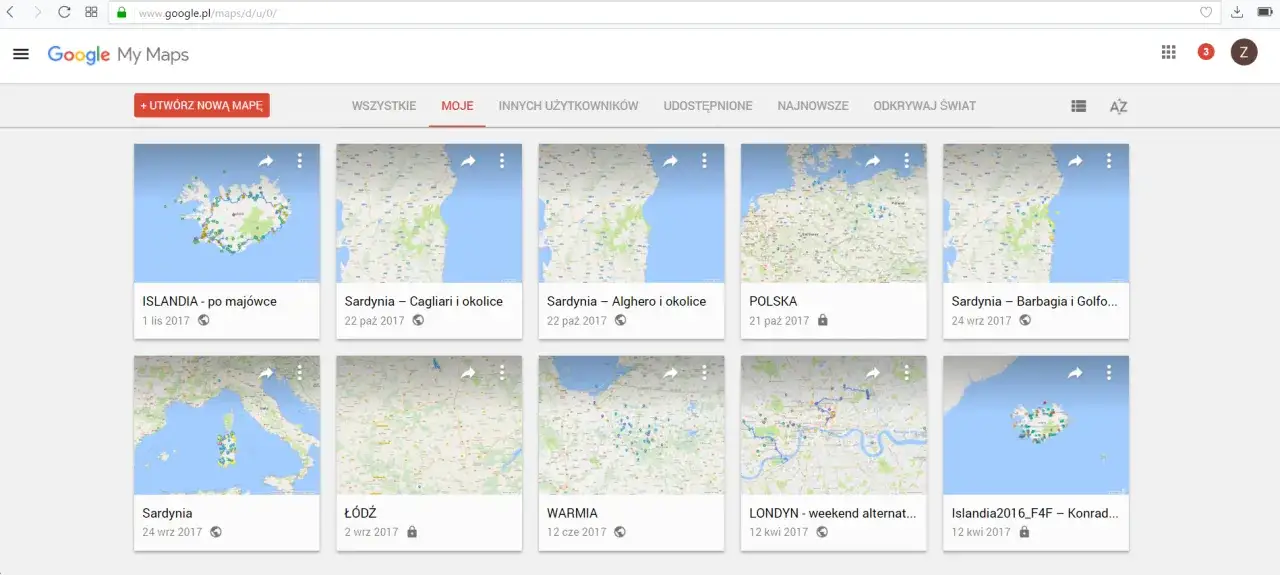1280x575 pixels.
Task: Open the WARMIA map title
Action: point(572,513)
